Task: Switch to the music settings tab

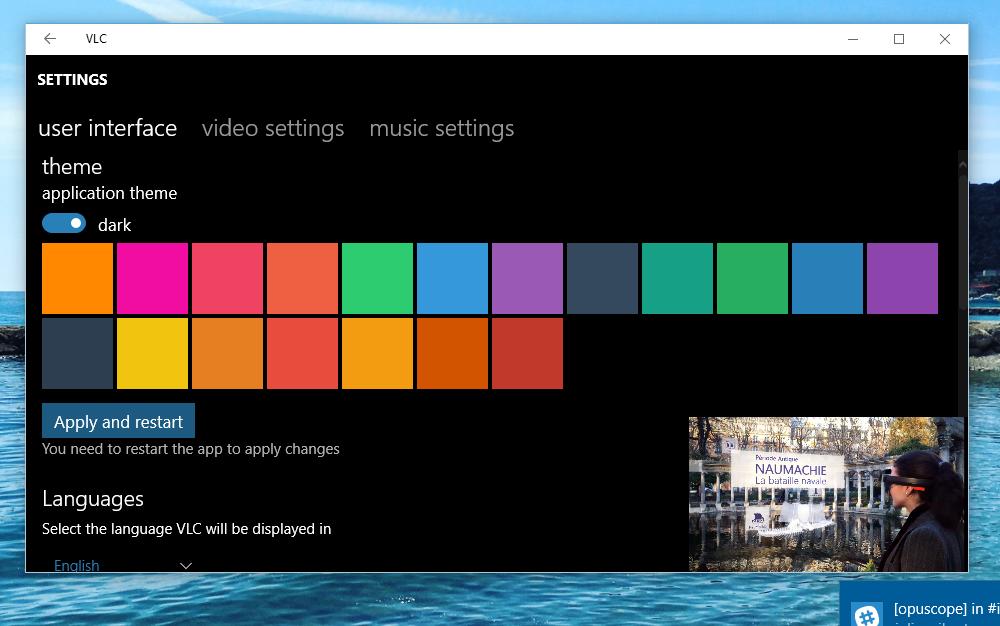Action: 441,128
